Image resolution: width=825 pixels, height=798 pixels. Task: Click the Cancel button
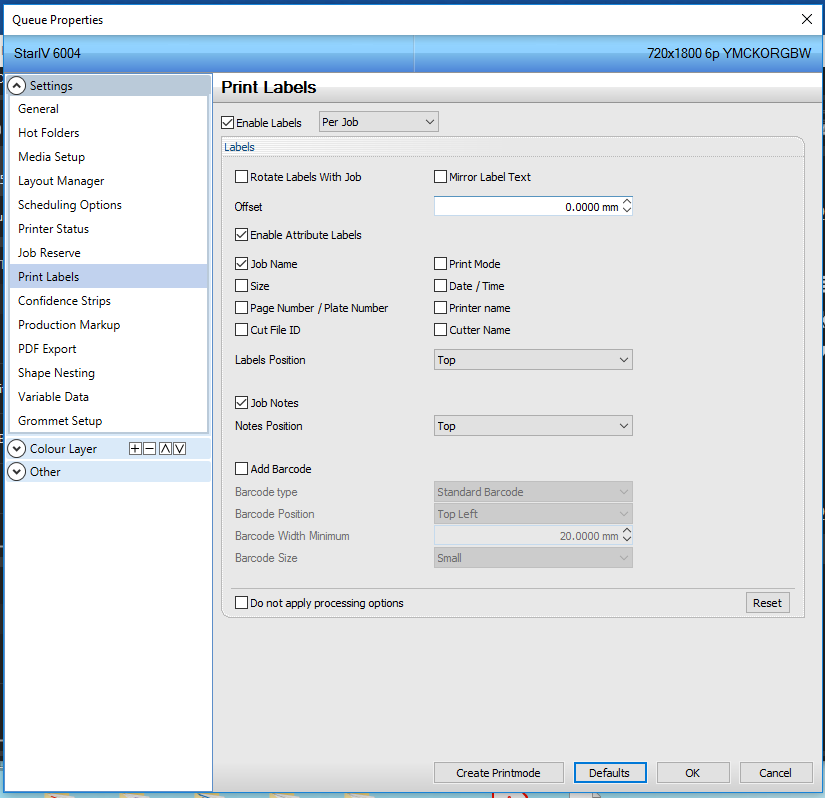776,773
